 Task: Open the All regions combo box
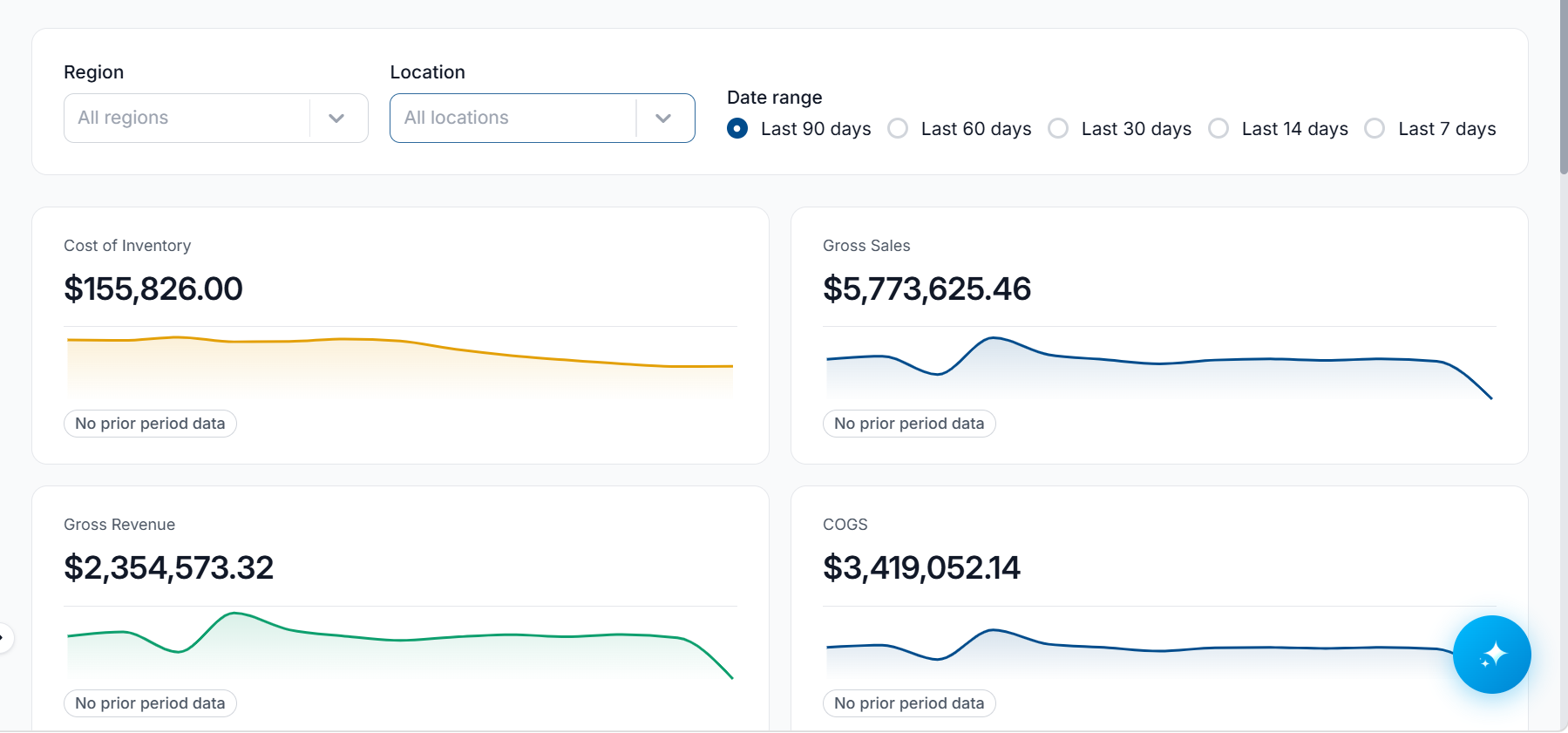216,119
